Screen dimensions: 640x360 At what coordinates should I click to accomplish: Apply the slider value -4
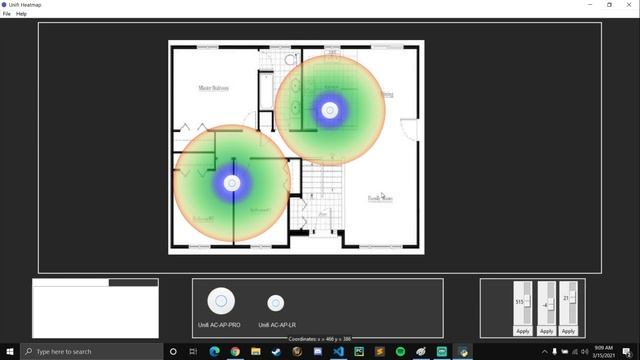(547, 331)
